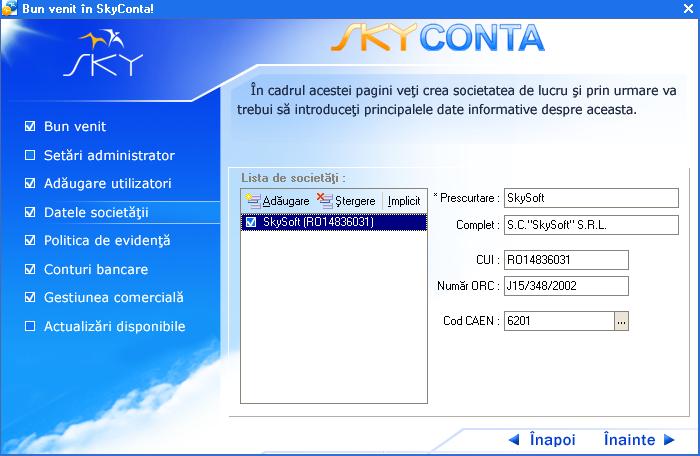Toggle the Adăugare utilizatori checkbox
The image size is (700, 456).
(x=30, y=183)
